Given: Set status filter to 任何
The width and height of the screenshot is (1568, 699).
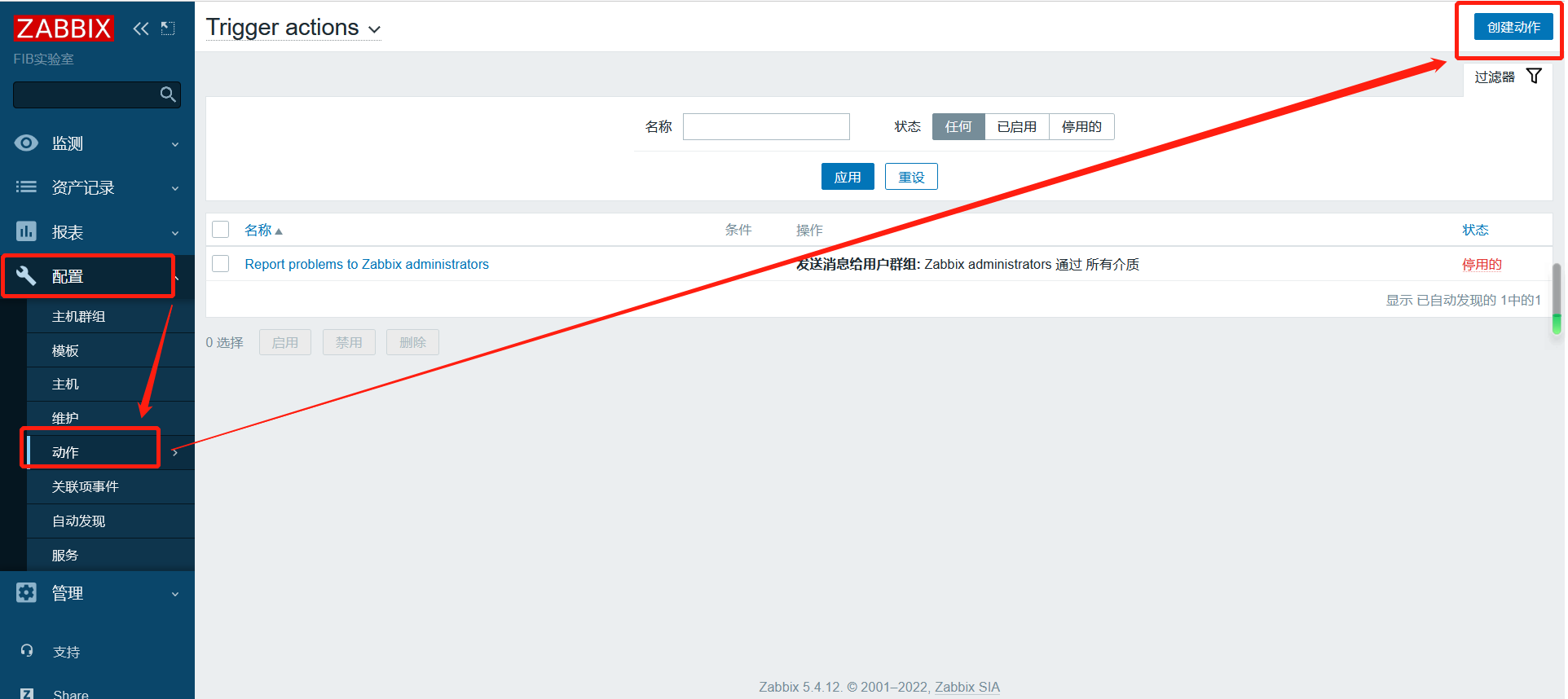Looking at the screenshot, I should click(x=958, y=127).
